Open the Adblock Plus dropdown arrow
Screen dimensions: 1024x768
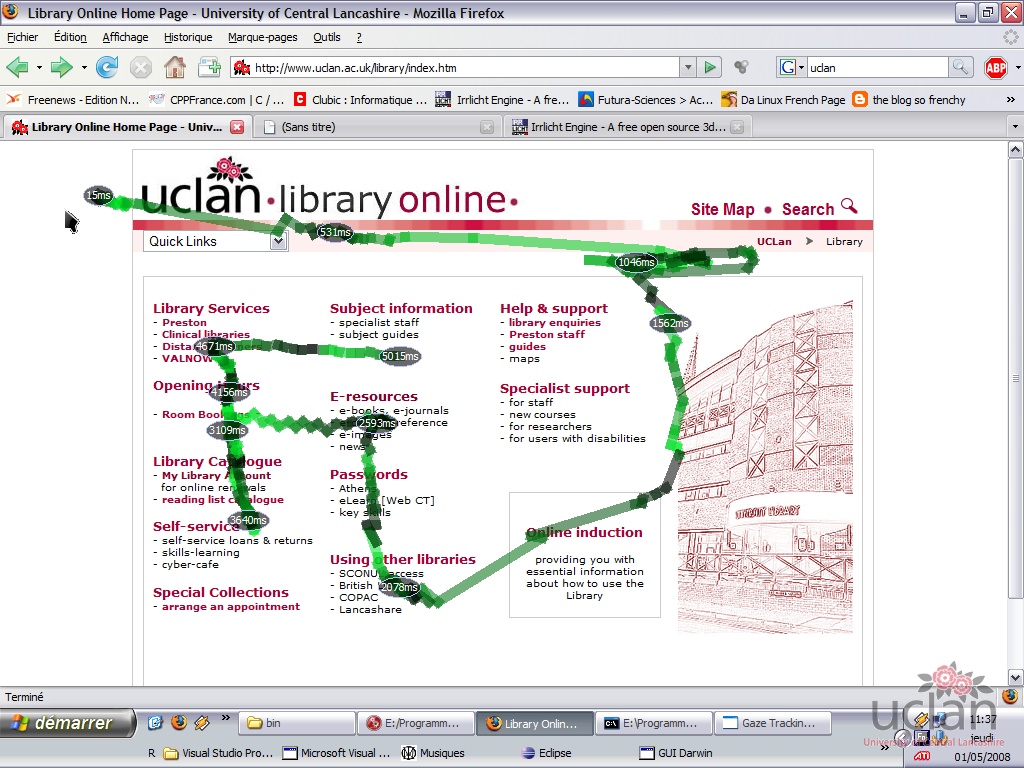coord(1017,67)
